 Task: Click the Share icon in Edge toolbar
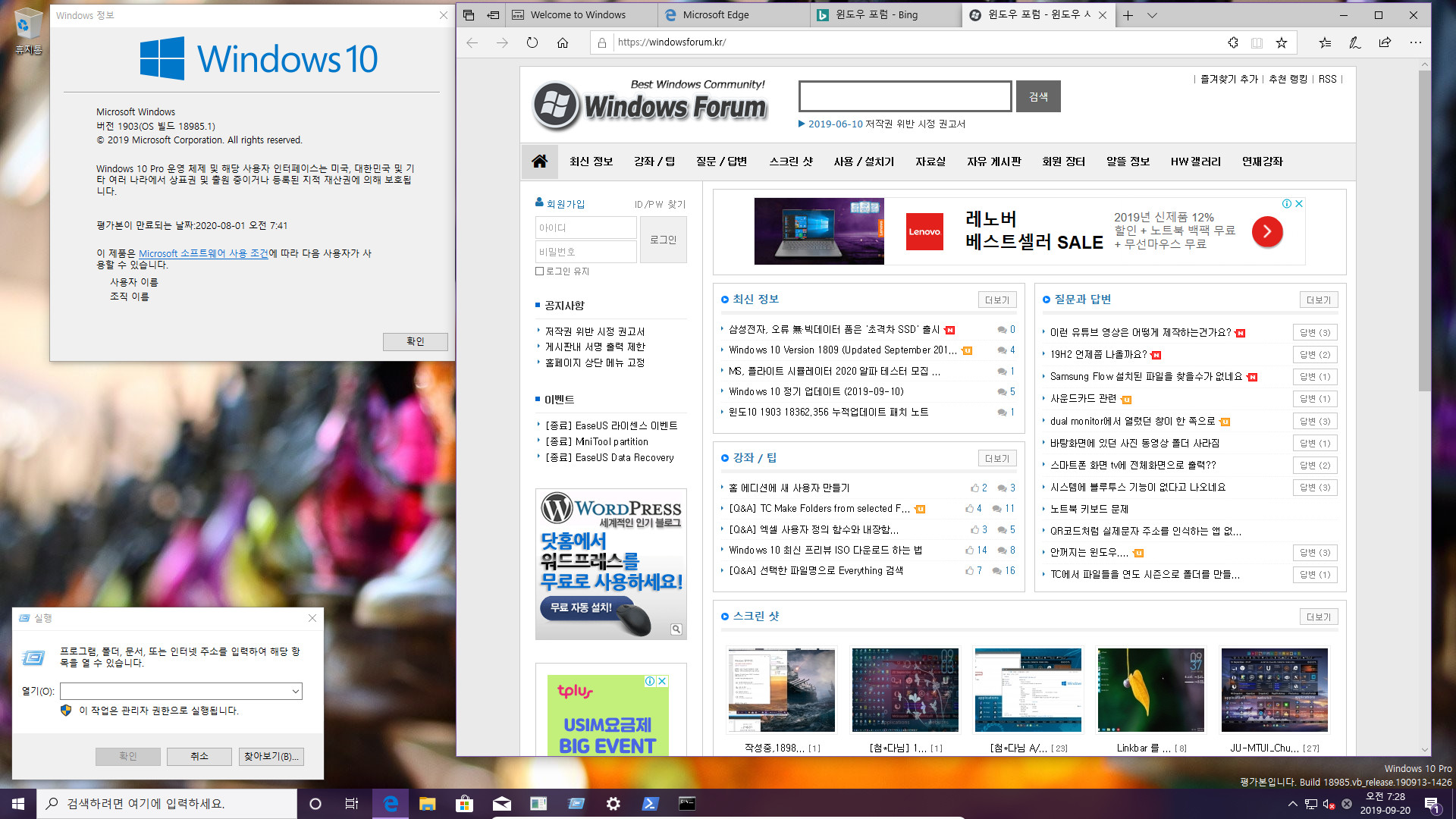click(1385, 42)
